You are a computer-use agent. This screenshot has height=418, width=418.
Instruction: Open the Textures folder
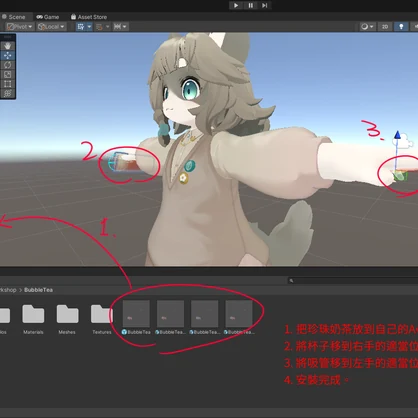(102, 318)
